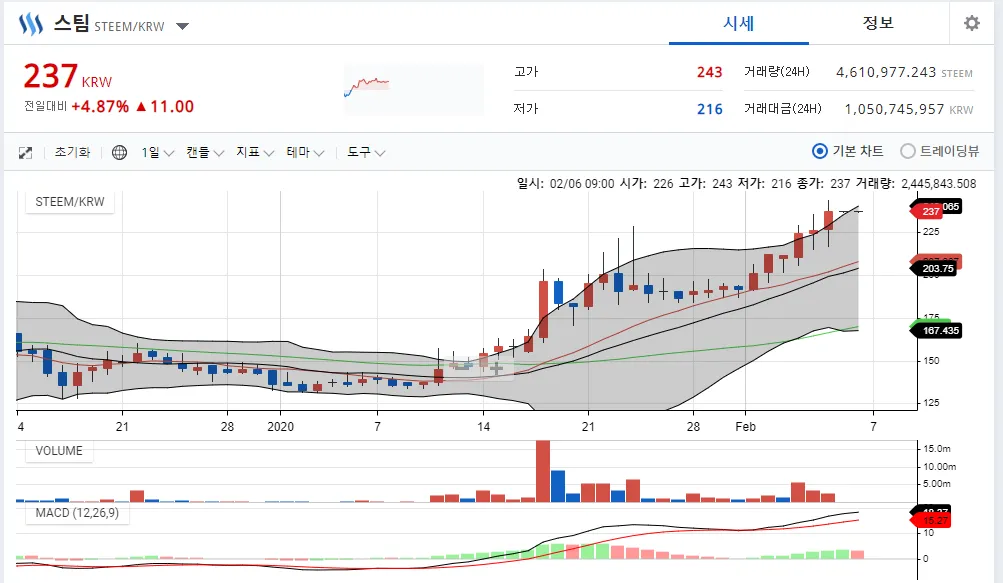Click the red 15.27 MACD axis marker
1003x583 pixels.
tap(933, 520)
